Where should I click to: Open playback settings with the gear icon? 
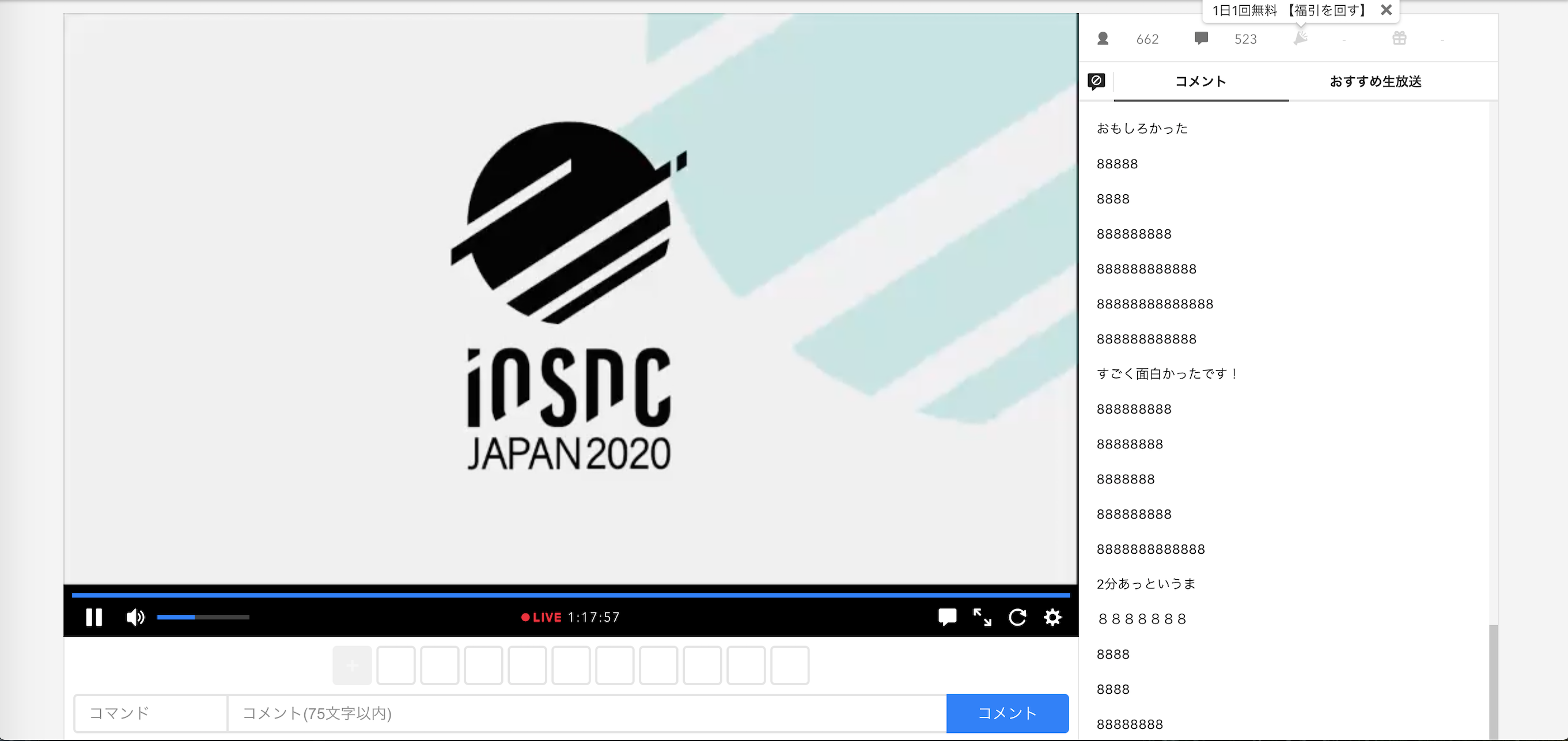tap(1052, 617)
